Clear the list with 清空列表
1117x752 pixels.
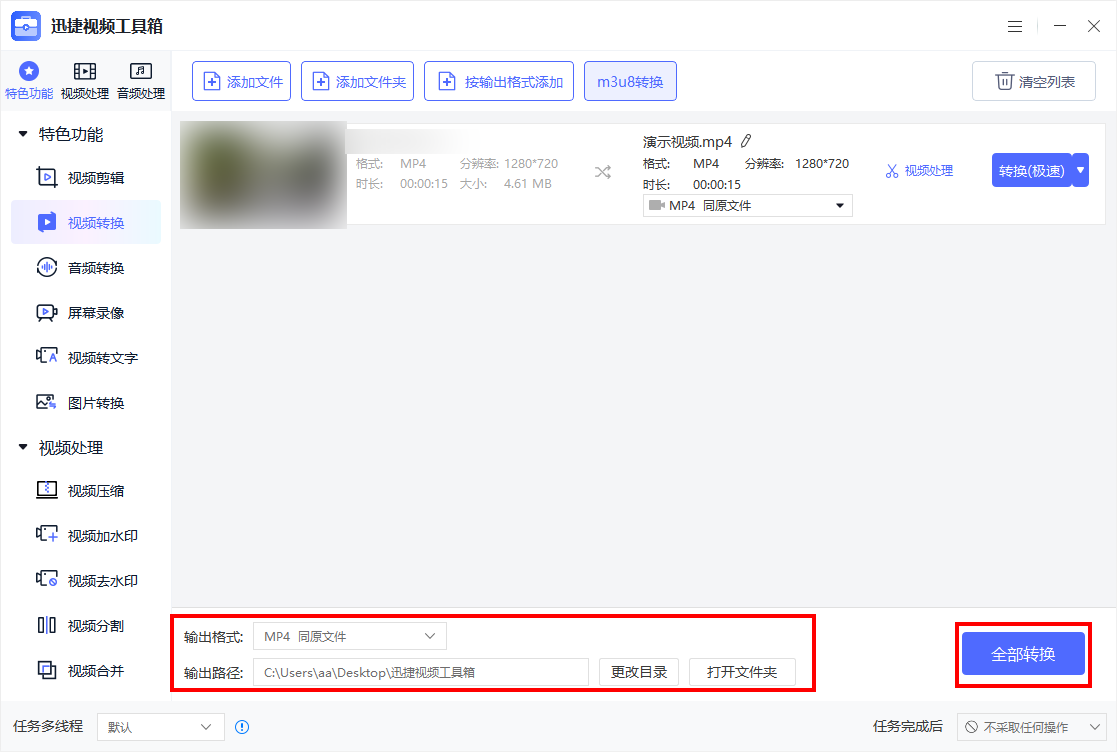(1034, 81)
